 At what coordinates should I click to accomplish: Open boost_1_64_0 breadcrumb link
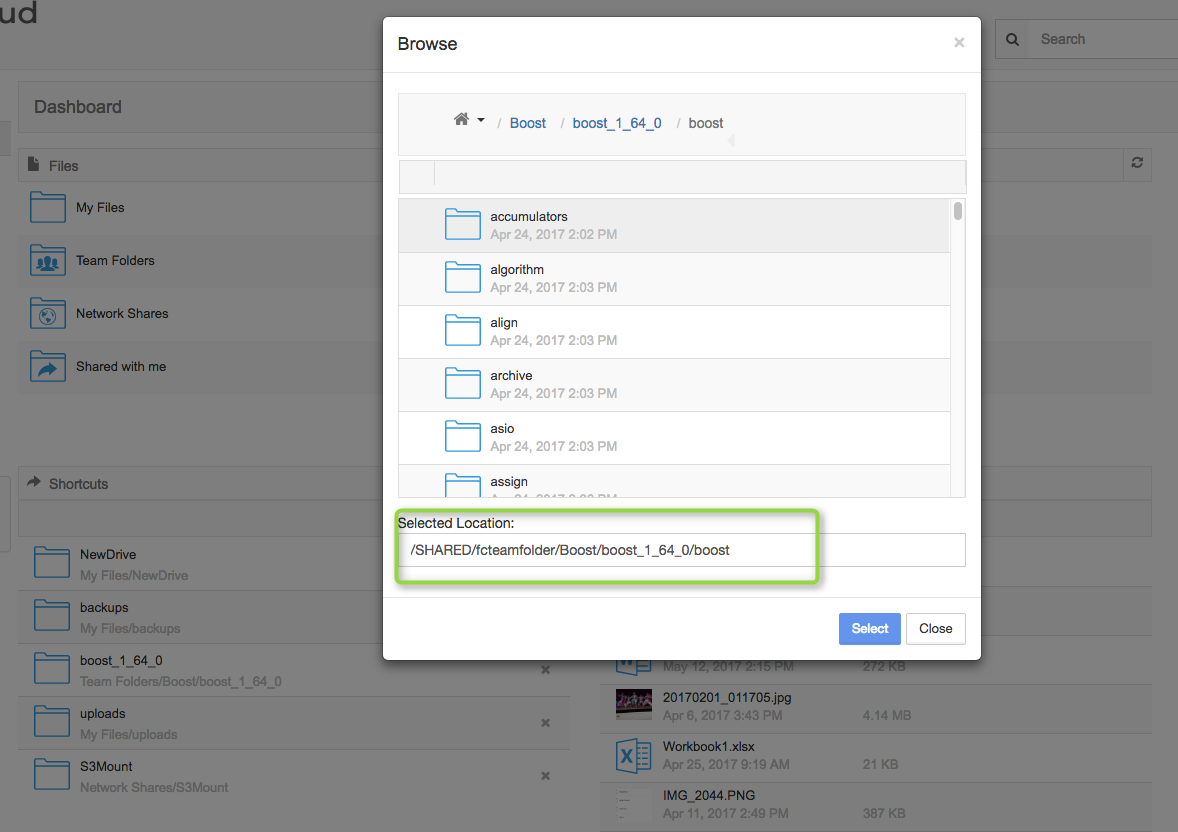point(617,123)
